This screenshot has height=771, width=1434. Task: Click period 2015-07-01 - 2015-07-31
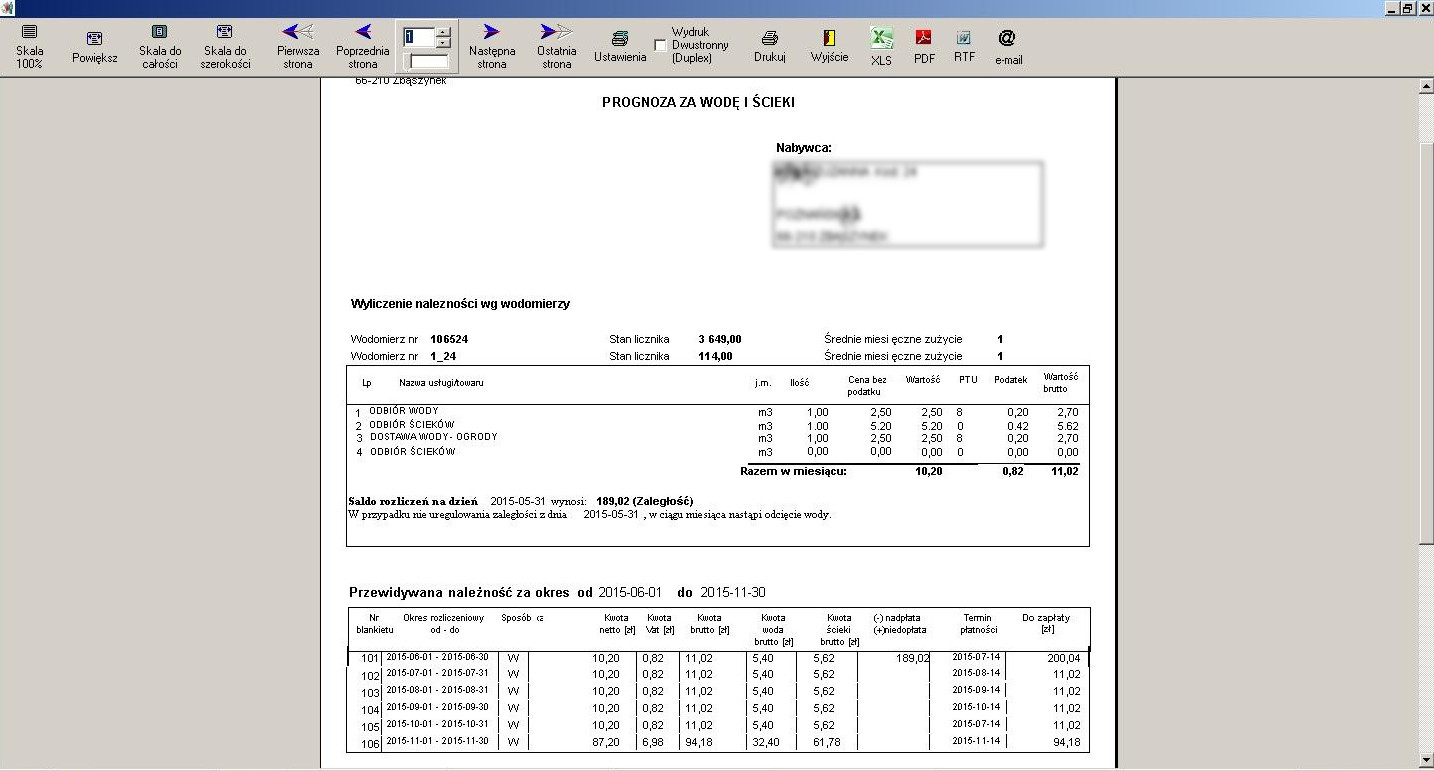coord(437,674)
